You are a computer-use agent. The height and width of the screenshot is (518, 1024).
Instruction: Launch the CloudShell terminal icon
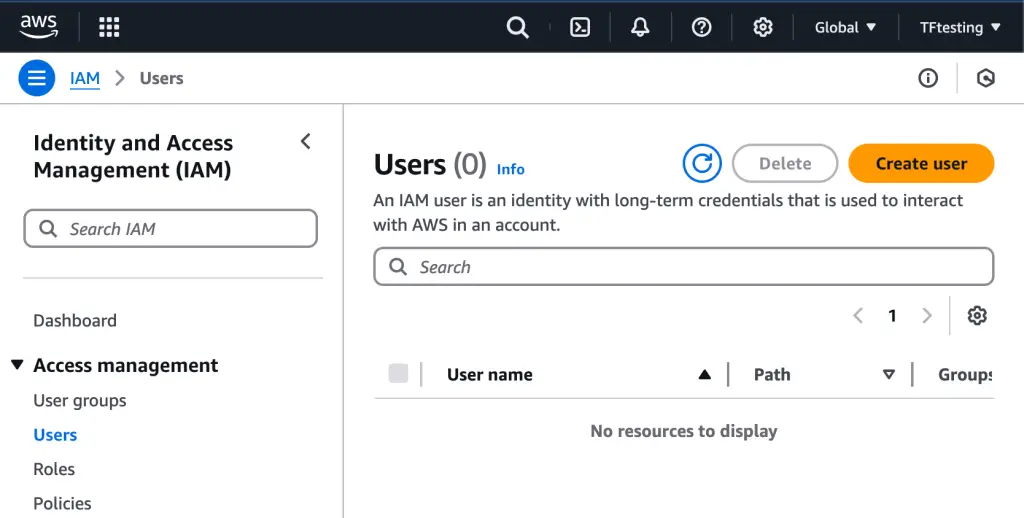(x=580, y=27)
